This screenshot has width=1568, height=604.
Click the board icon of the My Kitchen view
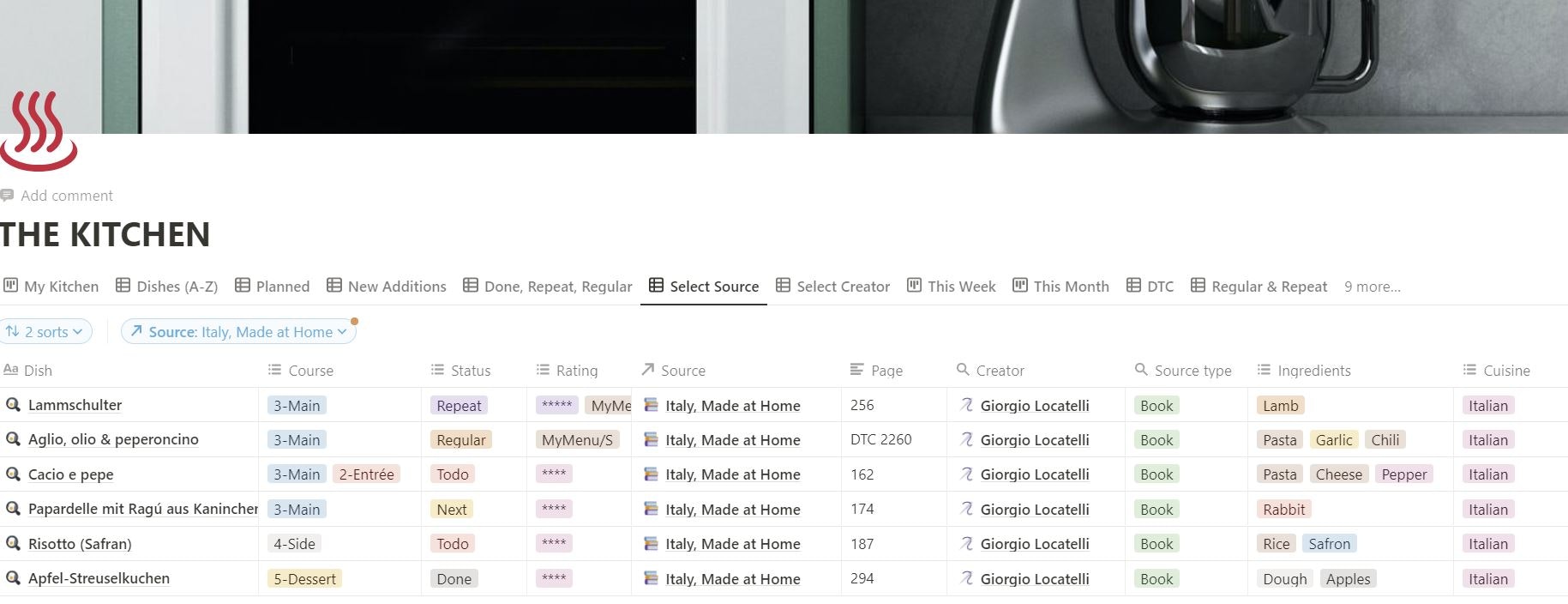[x=10, y=286]
